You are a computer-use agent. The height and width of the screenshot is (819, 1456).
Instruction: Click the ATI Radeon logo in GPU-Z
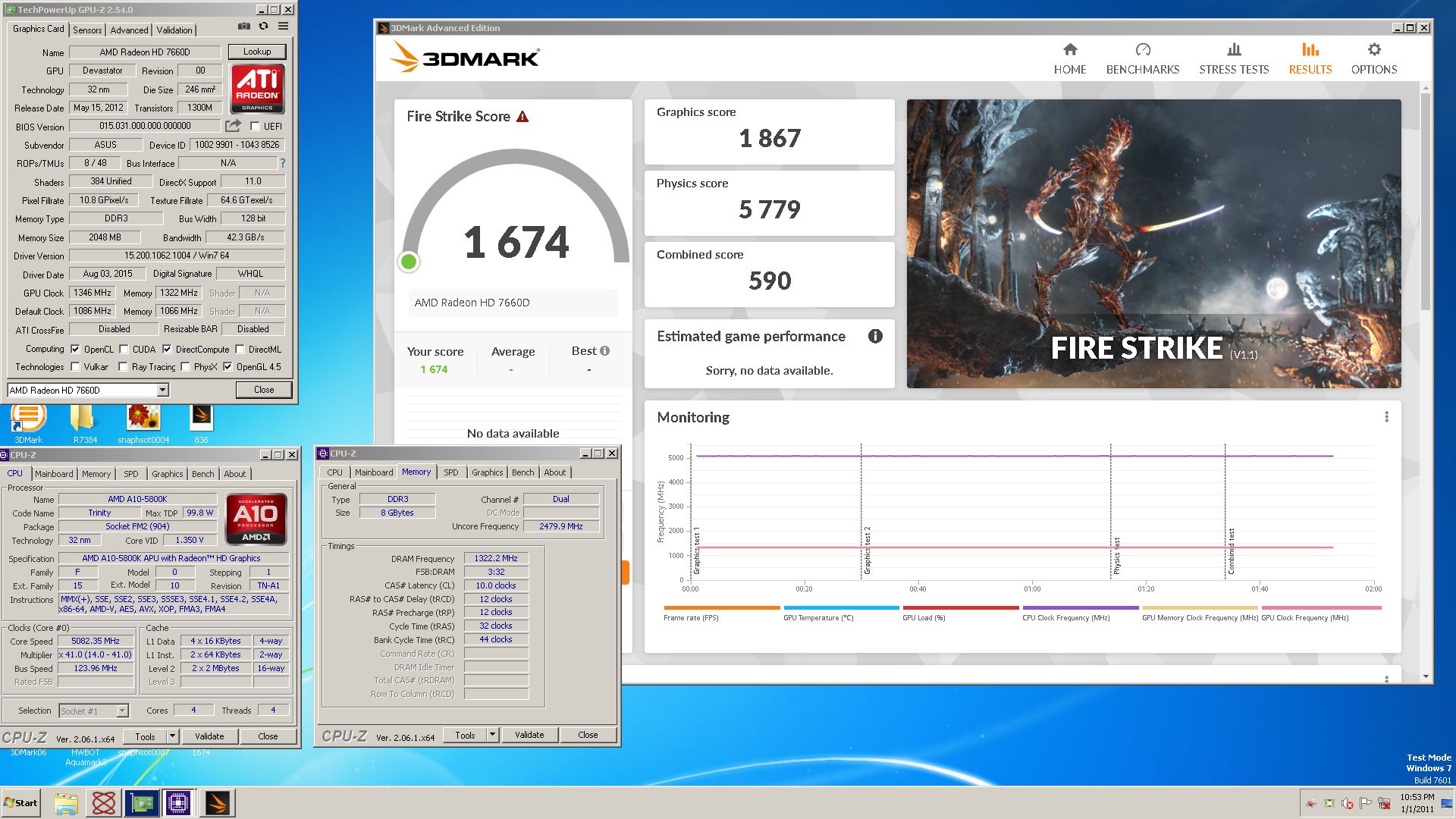coord(257,89)
